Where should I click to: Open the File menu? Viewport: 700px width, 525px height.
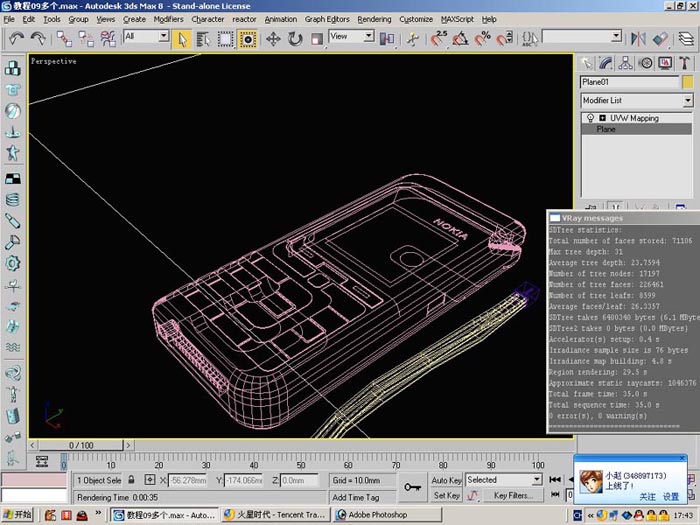click(x=9, y=19)
